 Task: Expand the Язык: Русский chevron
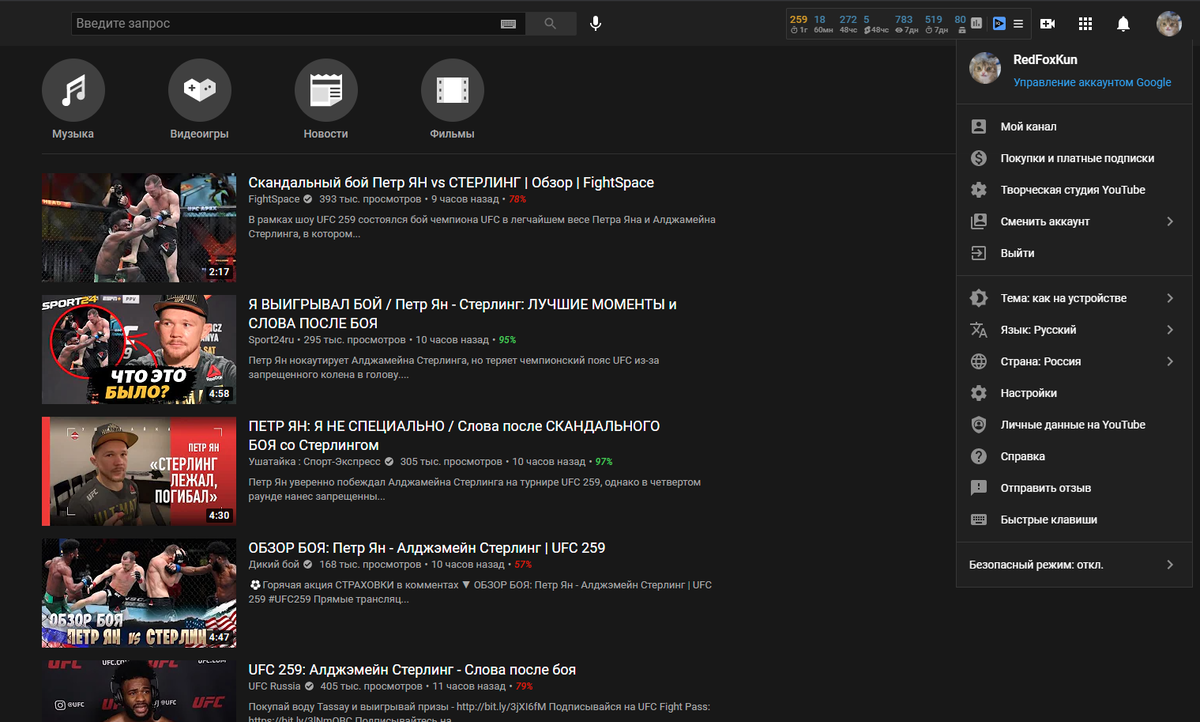1170,330
